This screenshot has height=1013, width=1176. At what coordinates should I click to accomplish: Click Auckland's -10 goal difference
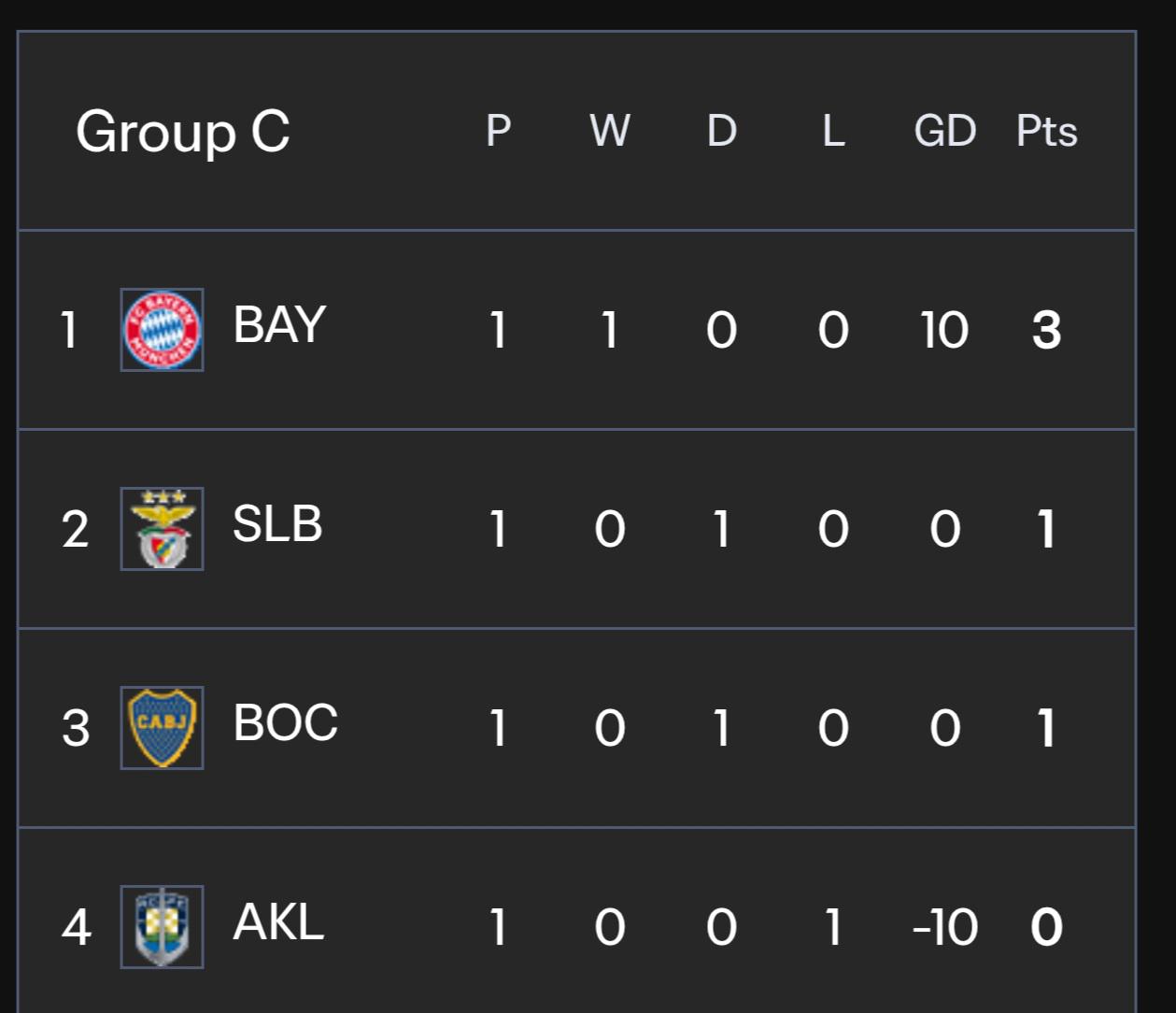point(944,928)
